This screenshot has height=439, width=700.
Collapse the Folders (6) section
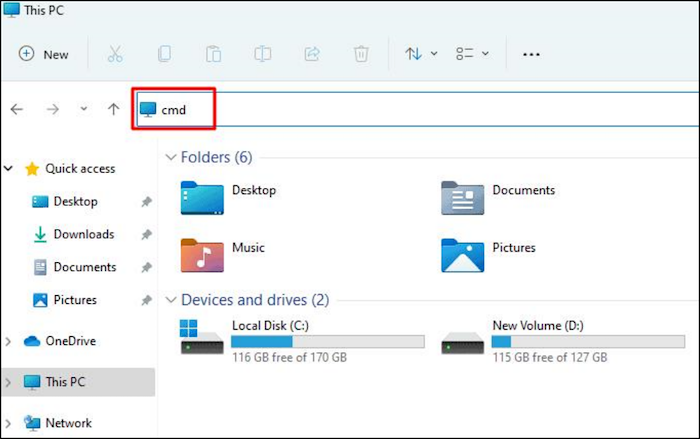click(x=170, y=157)
